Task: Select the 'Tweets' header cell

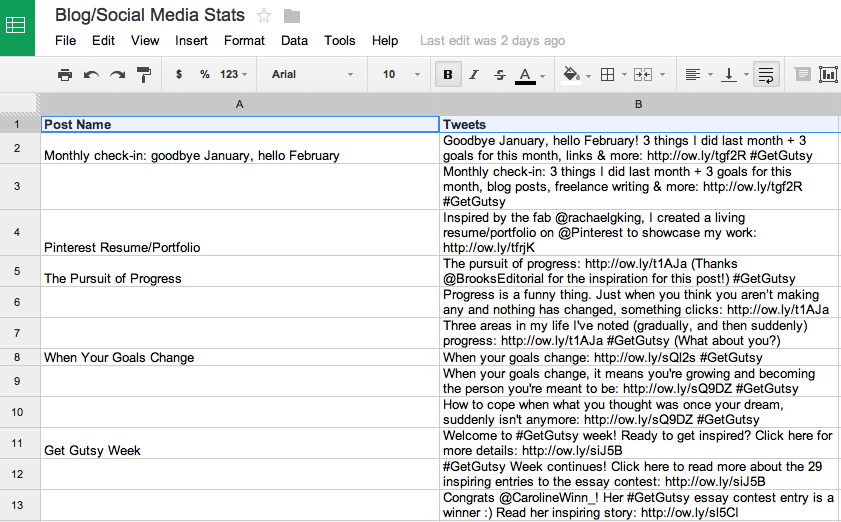Action: [640, 124]
